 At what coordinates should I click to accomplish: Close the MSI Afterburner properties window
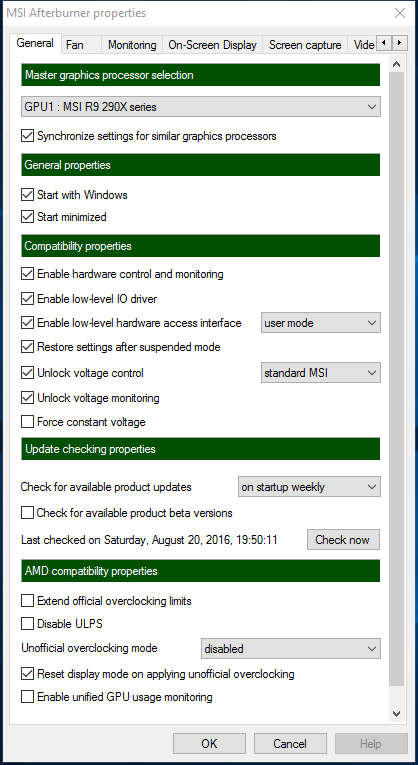click(x=400, y=13)
